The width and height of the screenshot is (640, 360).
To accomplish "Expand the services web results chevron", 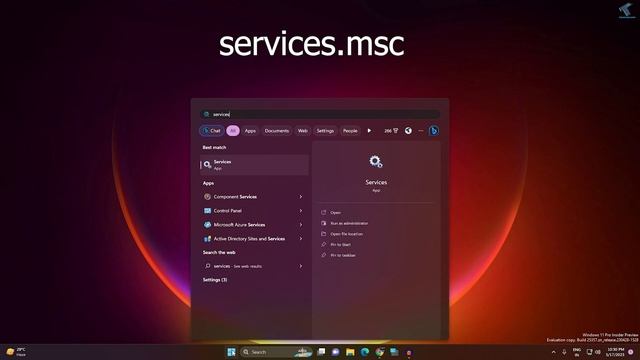I will [301, 266].
